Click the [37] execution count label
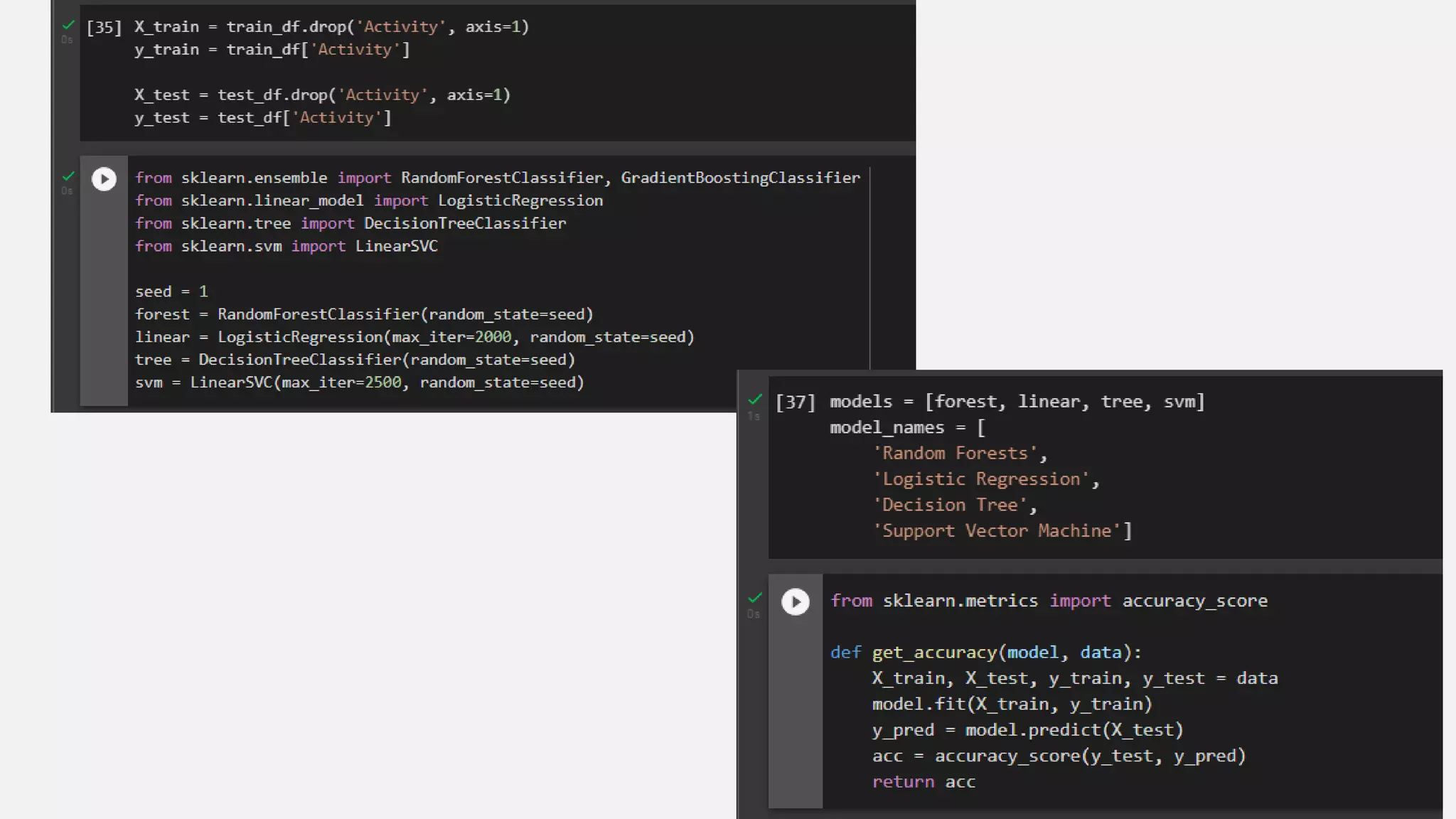 coord(795,402)
